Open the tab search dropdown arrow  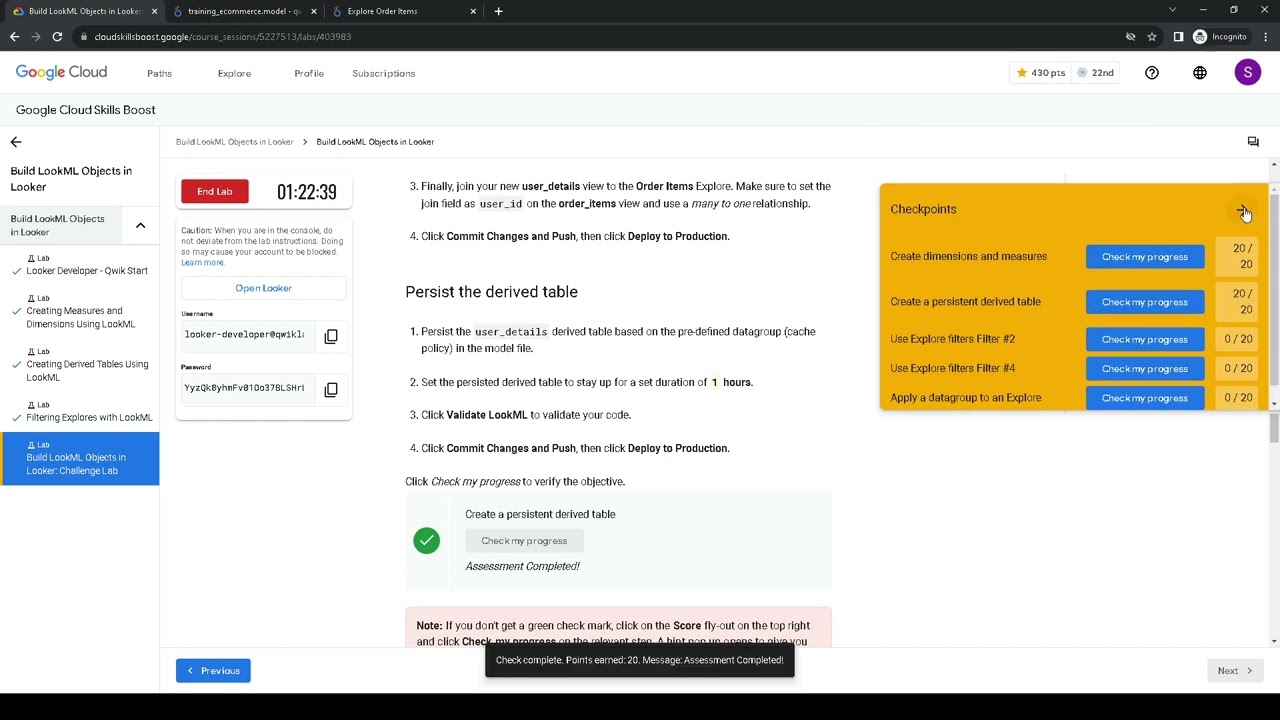[x=1172, y=10]
